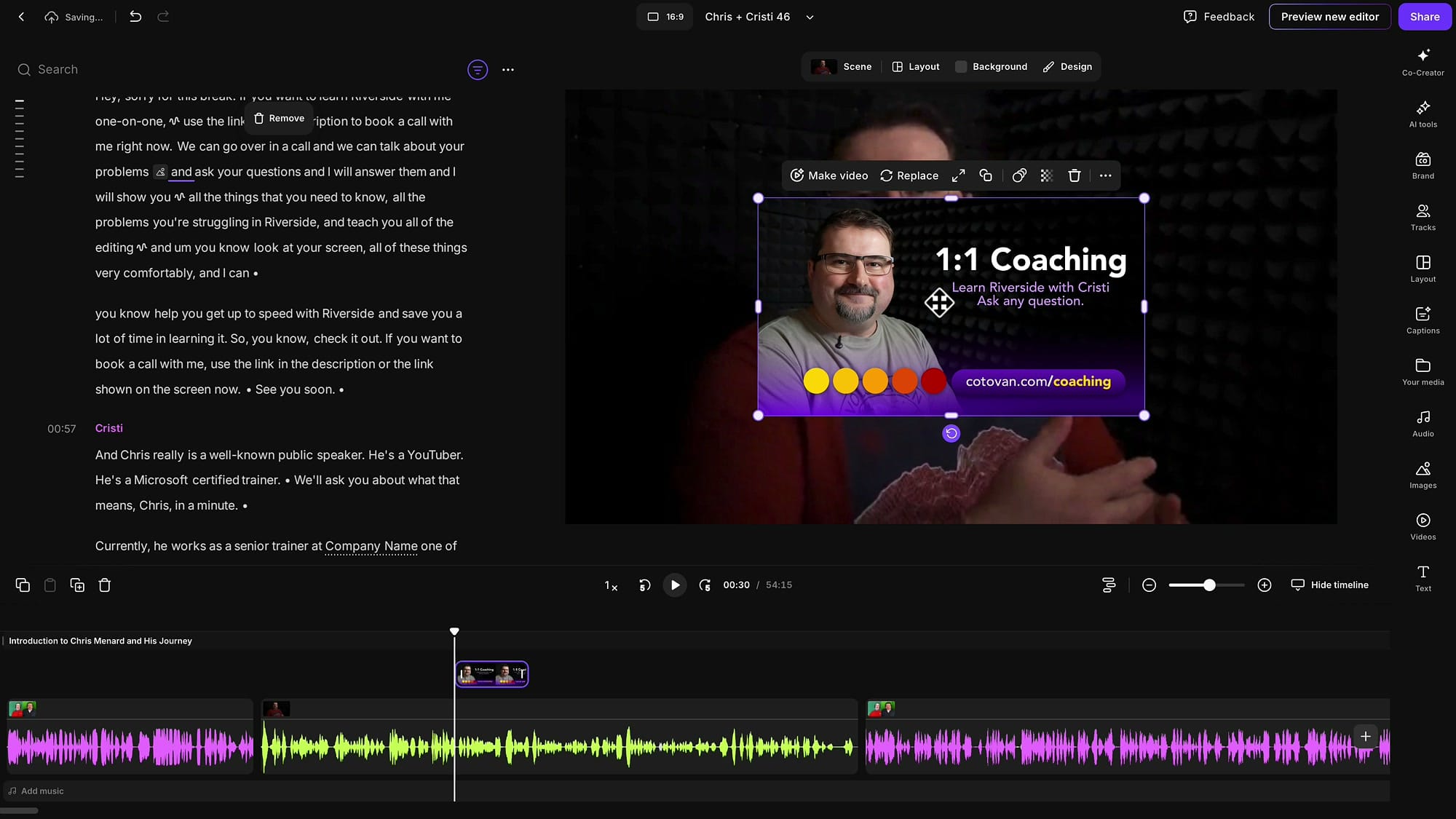Click Add music track
Screen dimensions: 1456x819
[x=36, y=791]
